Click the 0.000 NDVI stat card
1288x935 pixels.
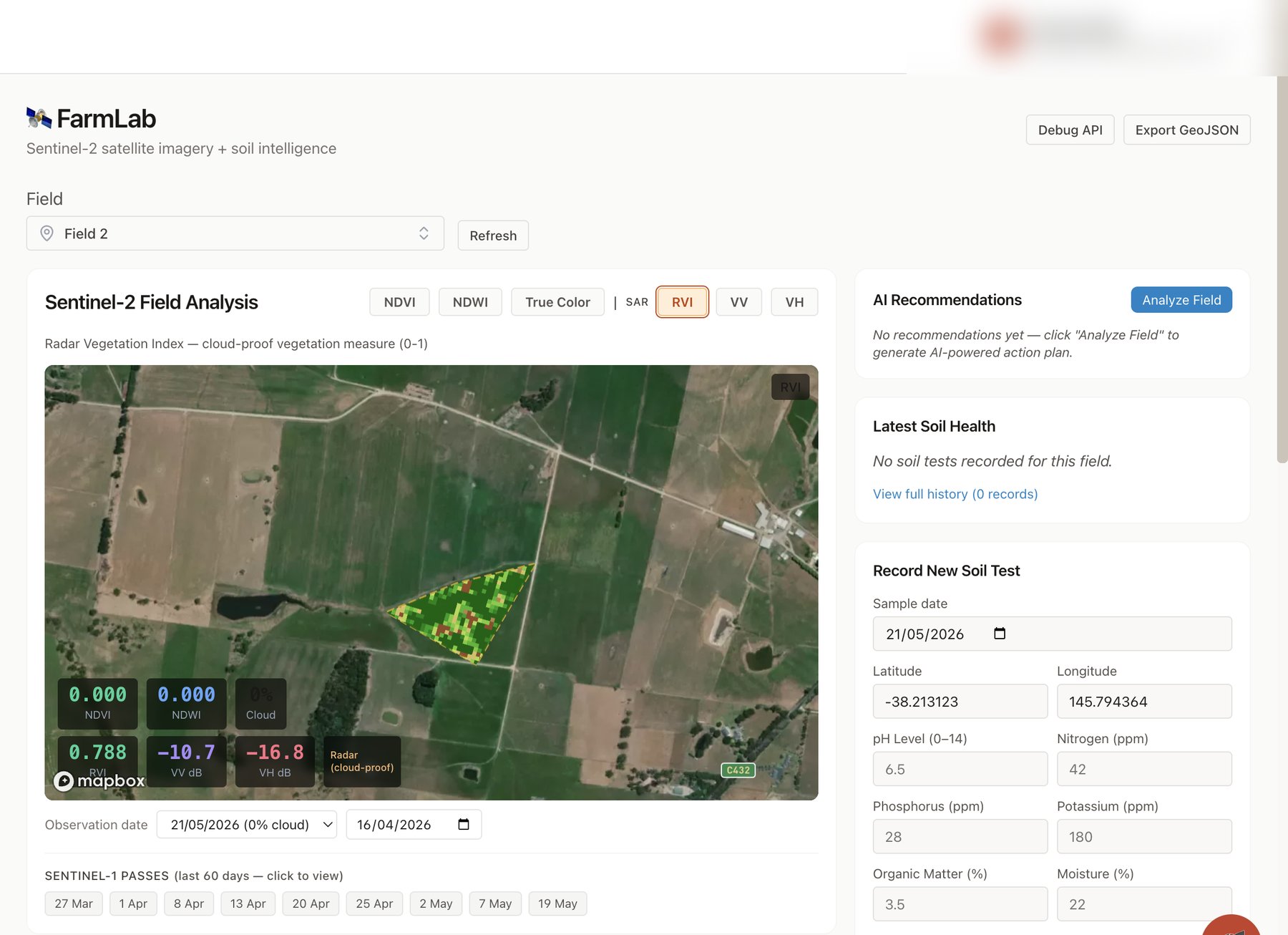point(97,703)
